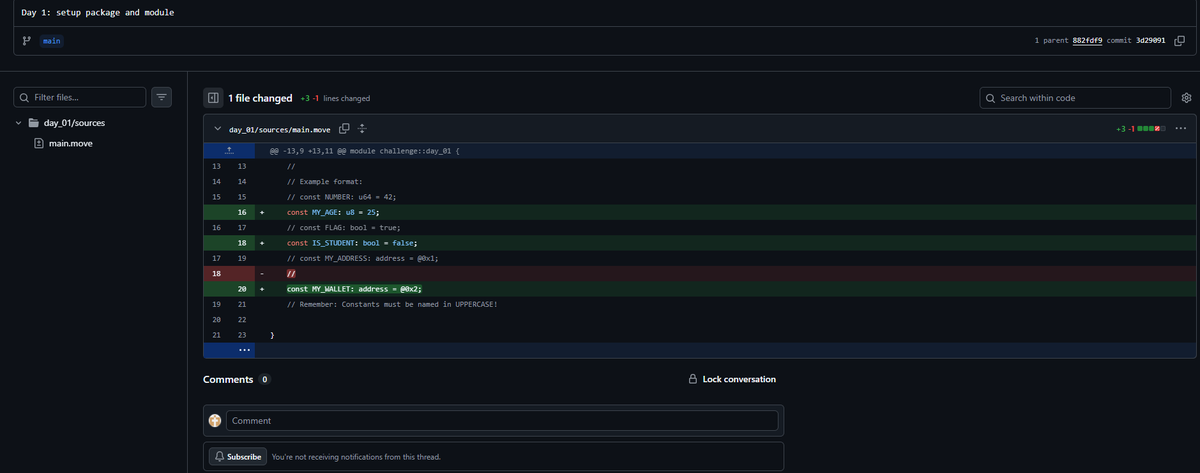This screenshot has width=1200, height=473.
Task: Open the file filter options button
Action: point(163,97)
